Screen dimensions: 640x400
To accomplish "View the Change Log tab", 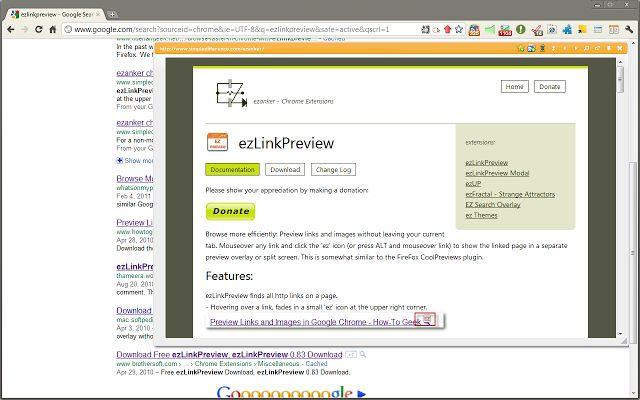I will pos(333,169).
